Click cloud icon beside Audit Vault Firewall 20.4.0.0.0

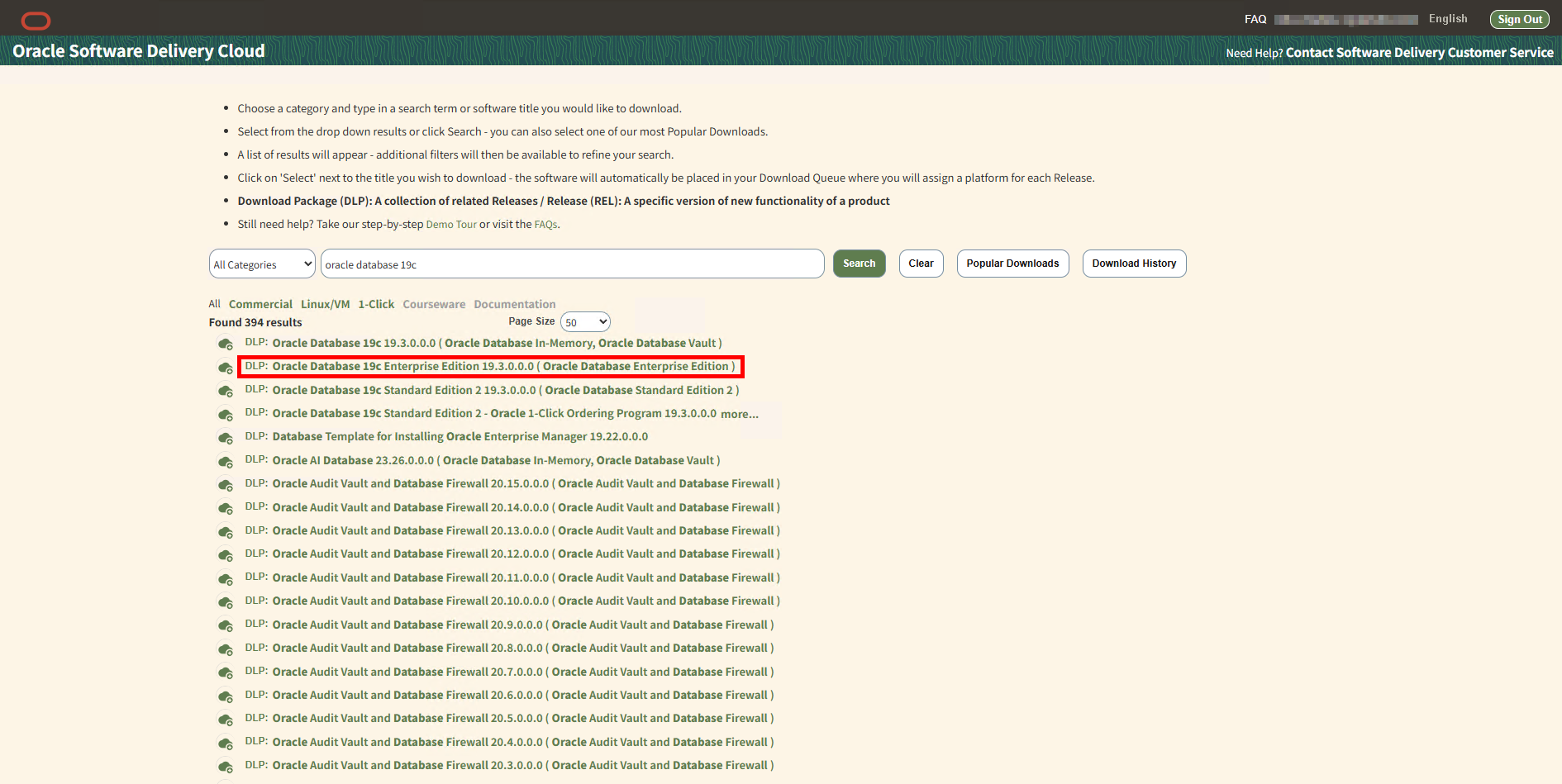click(225, 743)
